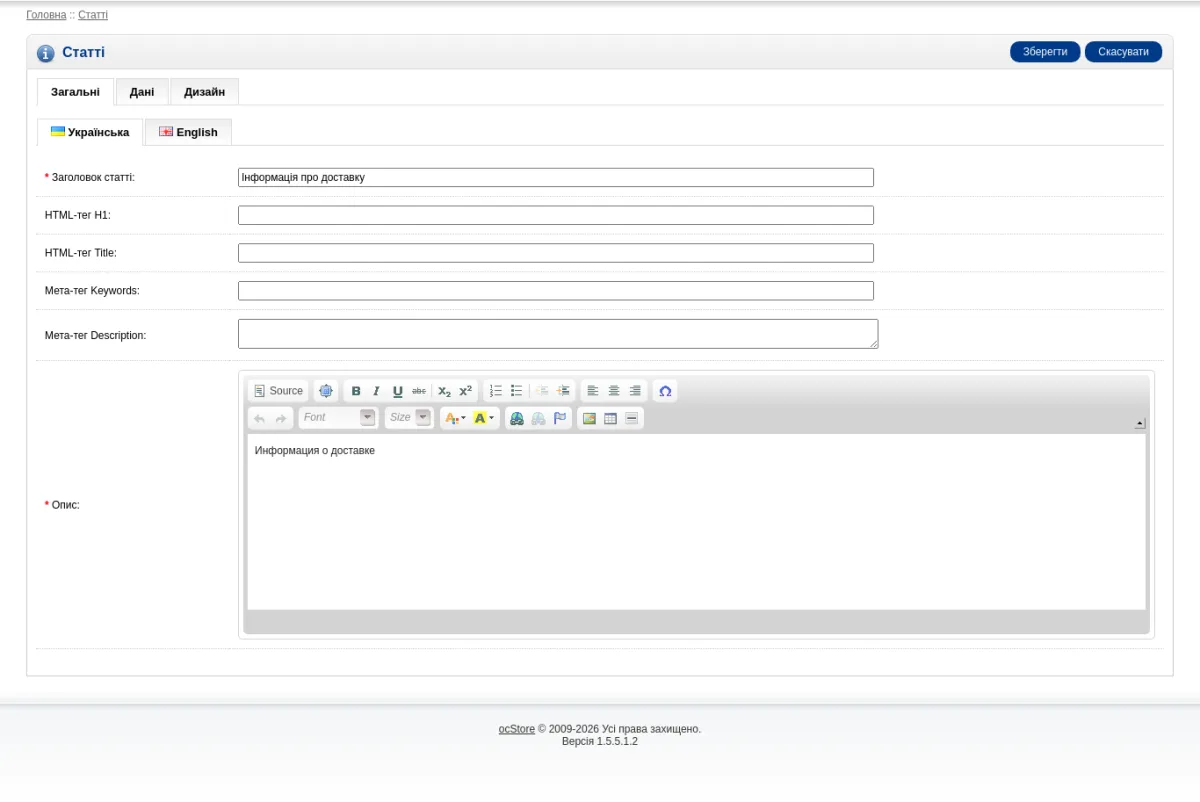The width and height of the screenshot is (1200, 802).
Task: Insert a link with the chain icon
Action: (517, 418)
